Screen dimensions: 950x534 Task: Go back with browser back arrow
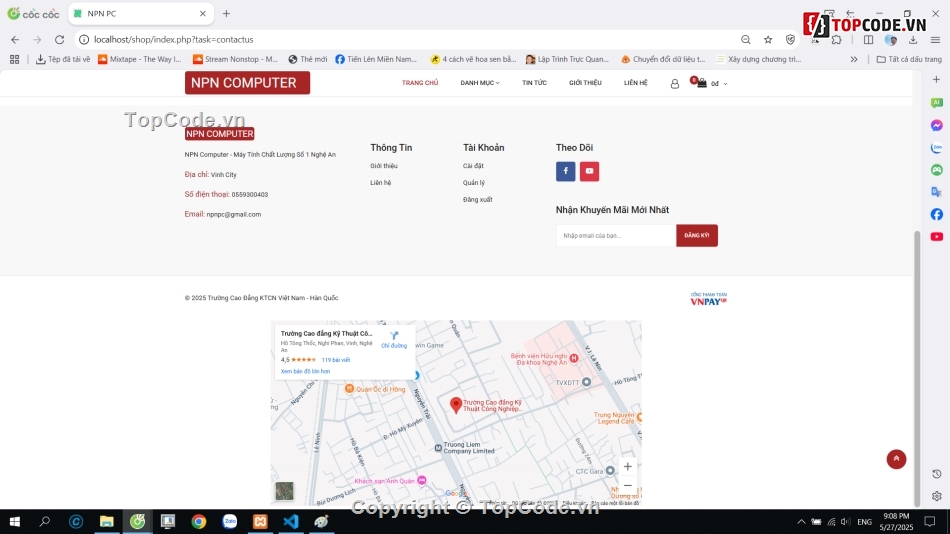(x=15, y=39)
